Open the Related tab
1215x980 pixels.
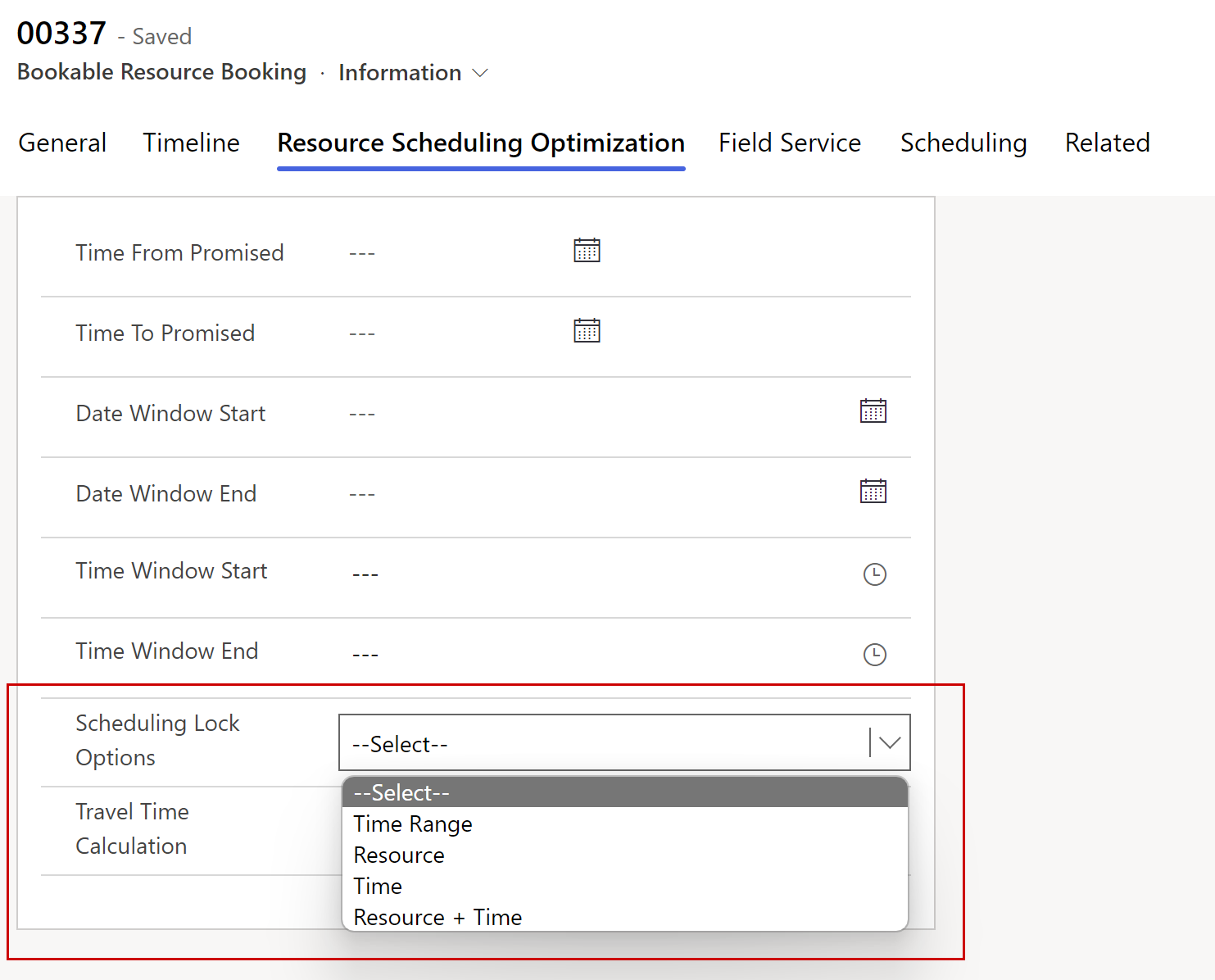(x=1107, y=143)
